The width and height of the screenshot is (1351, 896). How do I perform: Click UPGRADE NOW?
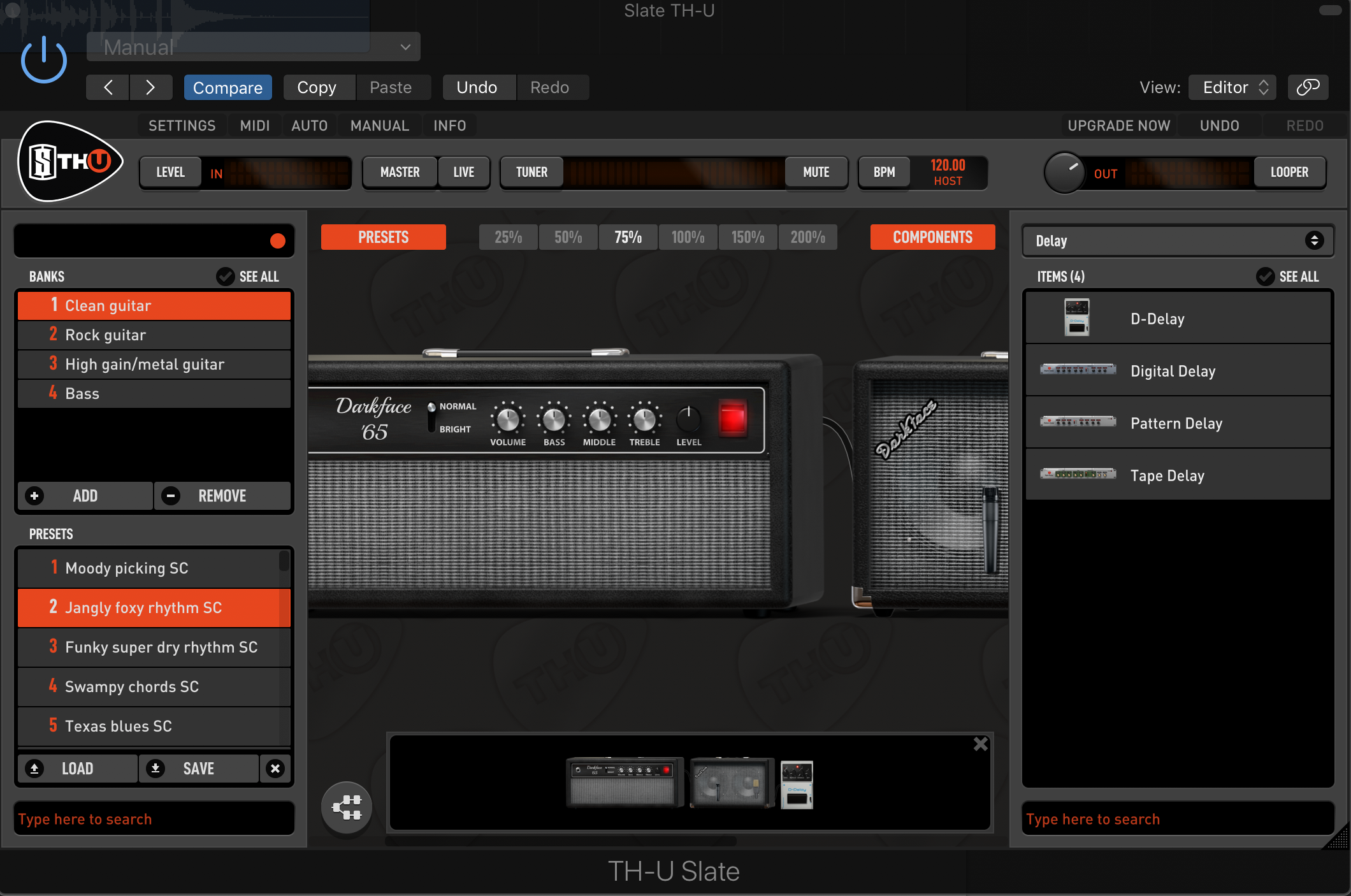1119,126
